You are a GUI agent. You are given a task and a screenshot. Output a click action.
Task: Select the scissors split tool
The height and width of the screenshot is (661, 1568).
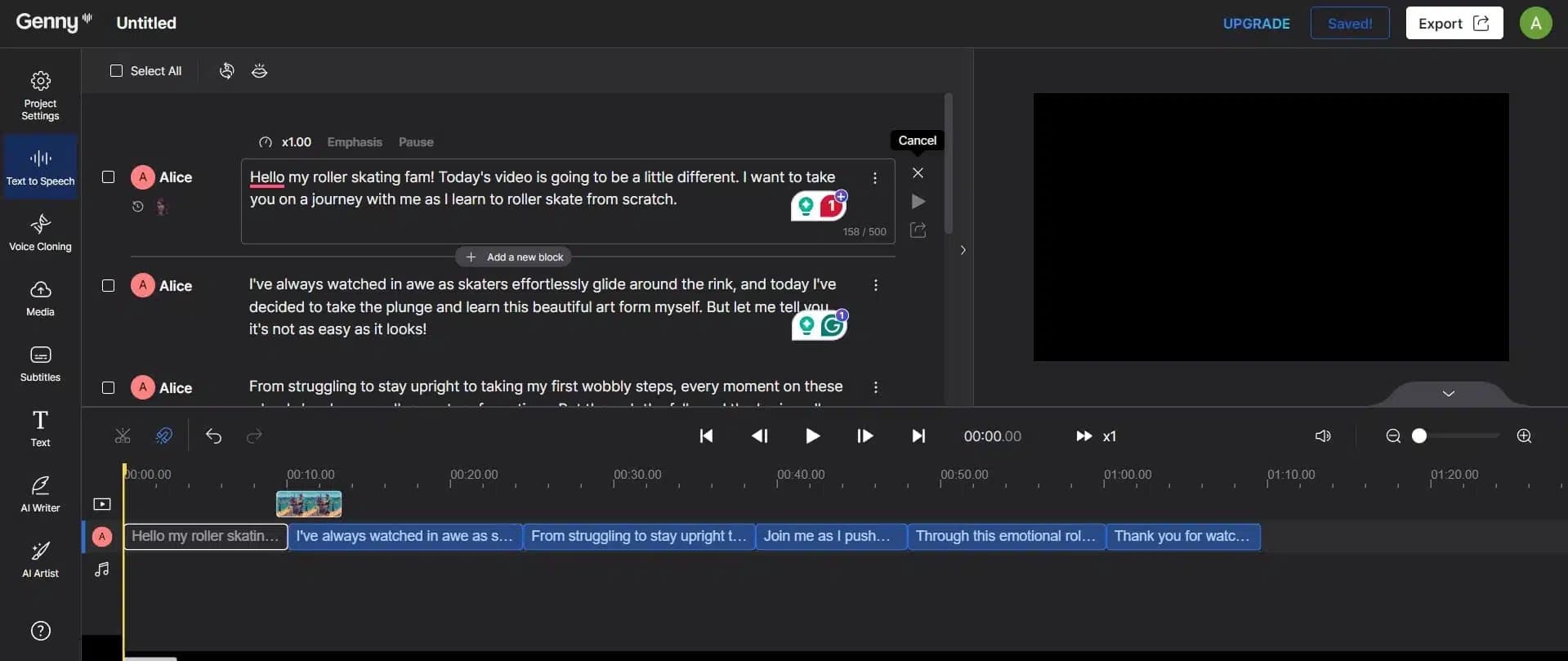[x=123, y=435]
